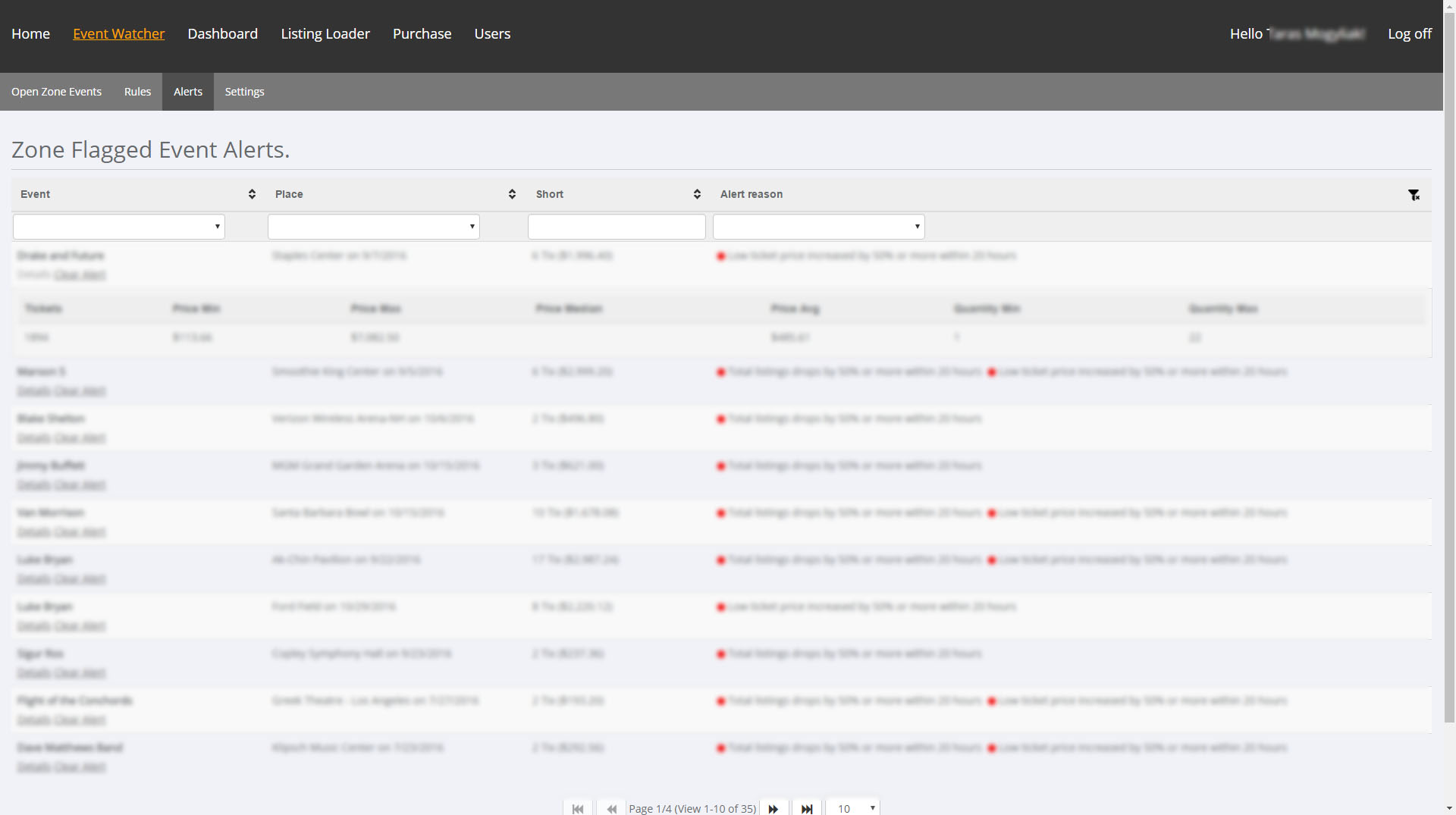
Task: Clear filters using the filter icon
Action: (x=1414, y=195)
